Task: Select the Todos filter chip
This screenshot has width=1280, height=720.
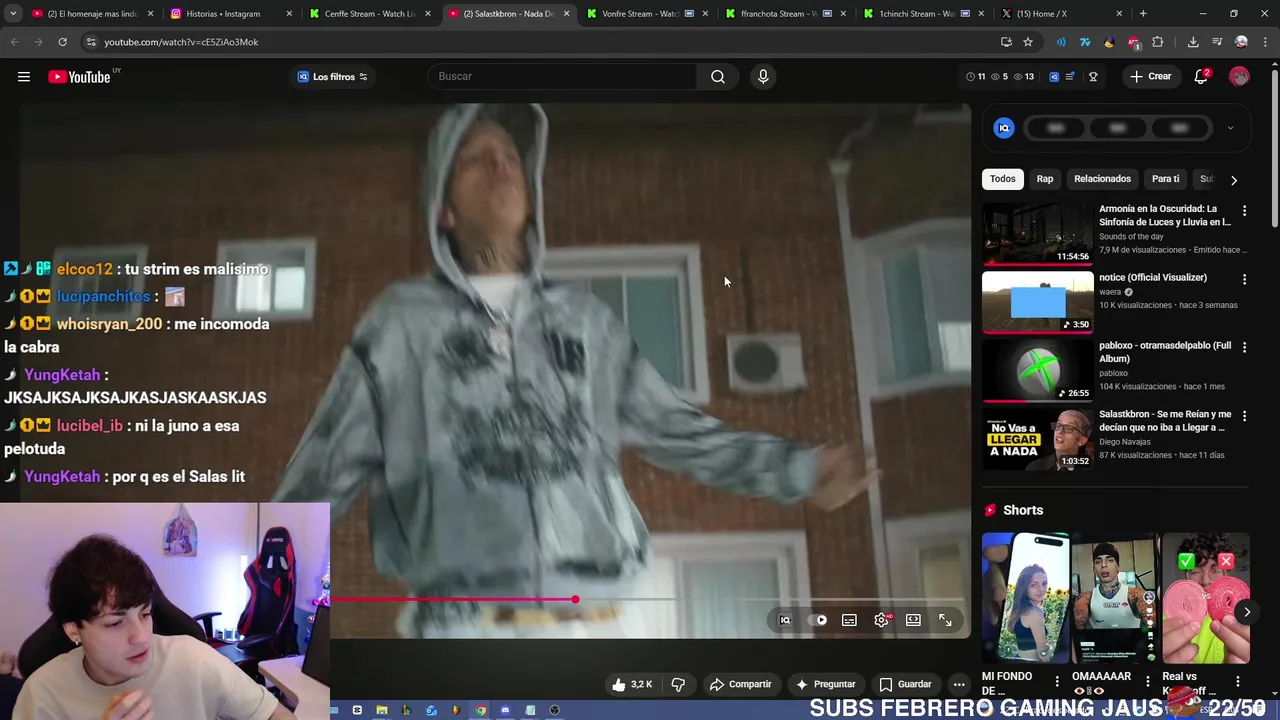Action: [1002, 179]
